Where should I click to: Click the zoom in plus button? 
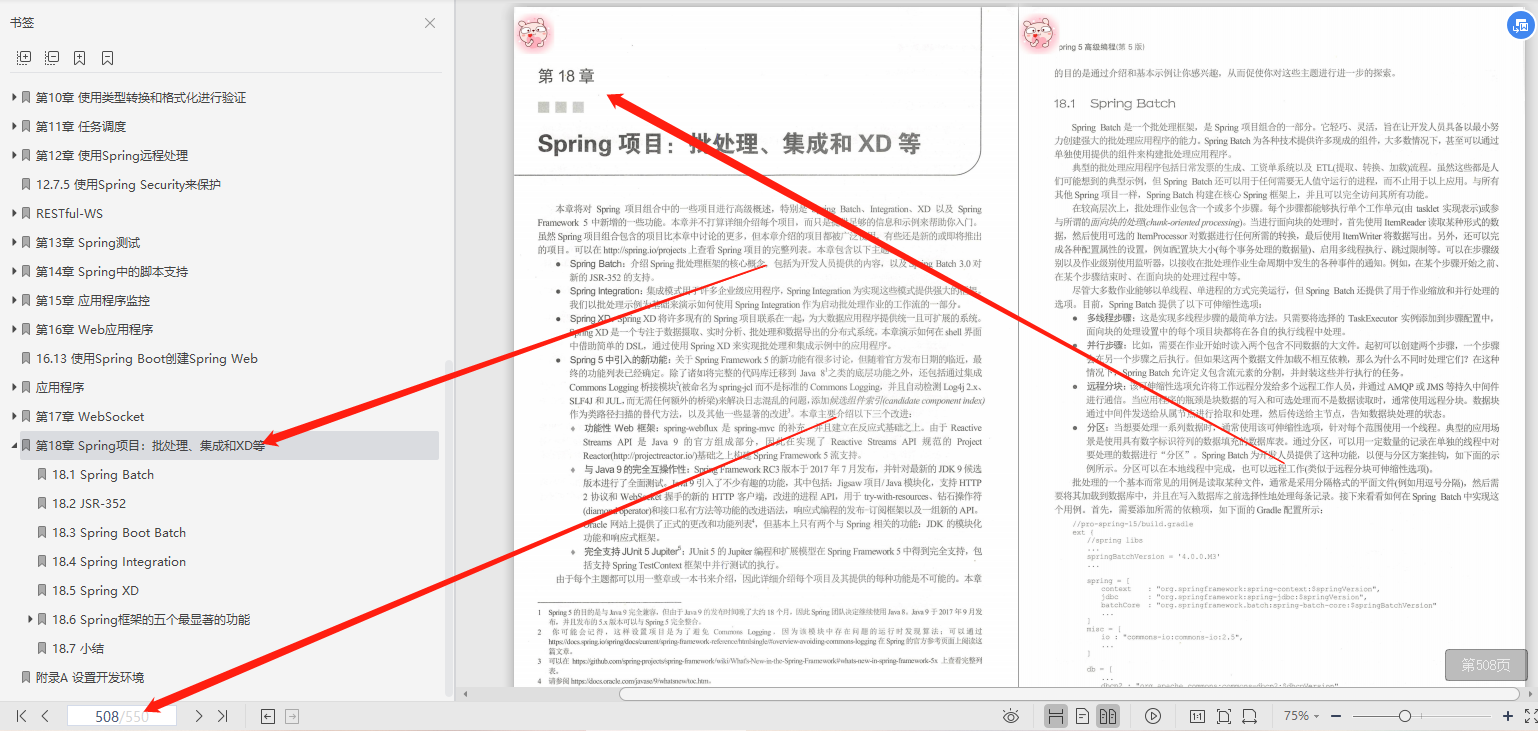1508,716
